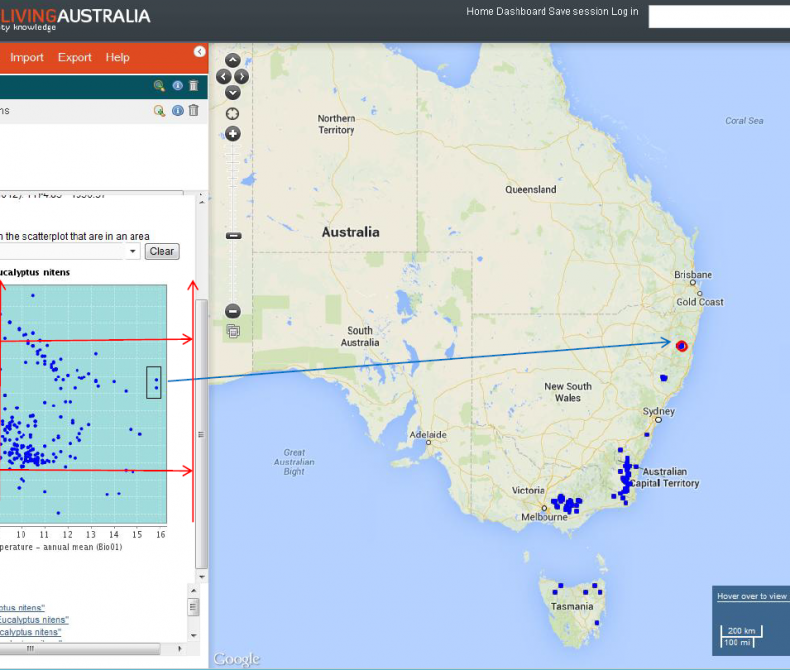Viewport: 790px width, 670px height.
Task: Show layer info in second row
Action: pyautogui.click(x=177, y=110)
